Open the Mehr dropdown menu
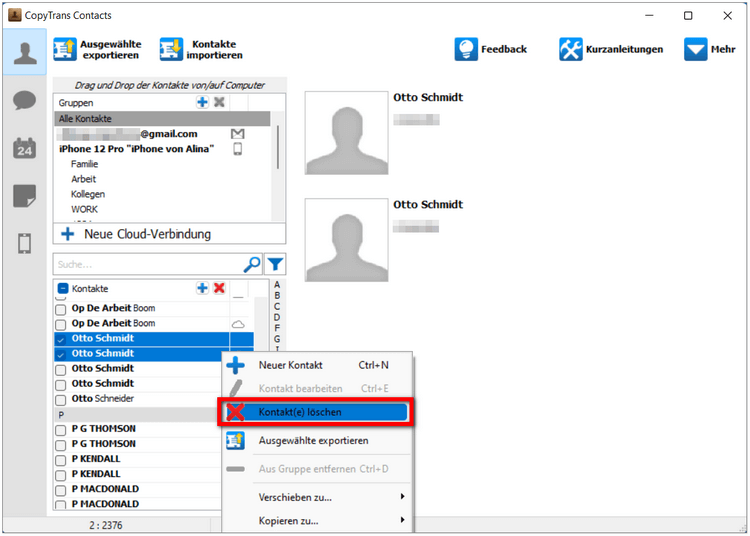The image size is (750, 536). [710, 49]
